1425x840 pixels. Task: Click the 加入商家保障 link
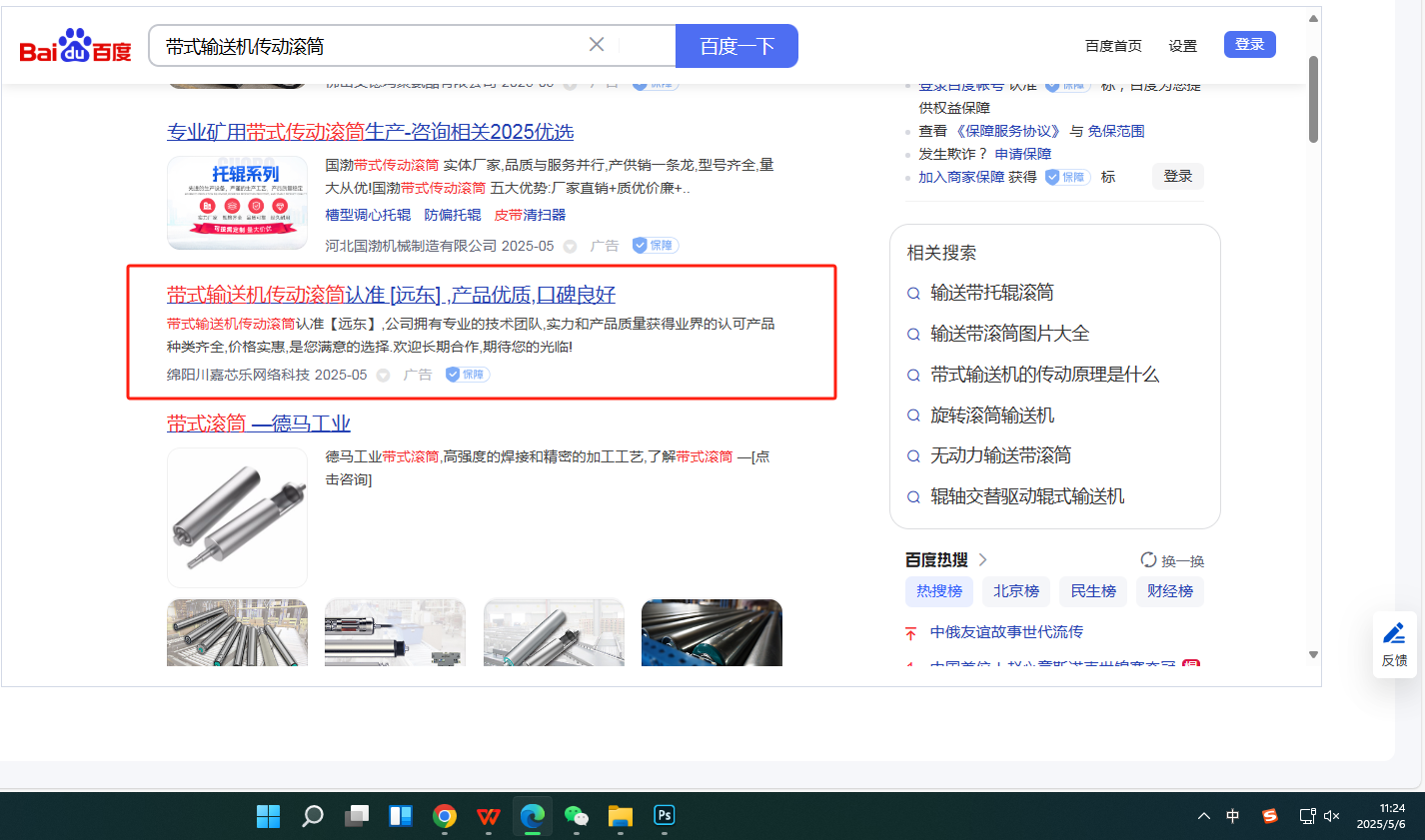pyautogui.click(x=961, y=177)
